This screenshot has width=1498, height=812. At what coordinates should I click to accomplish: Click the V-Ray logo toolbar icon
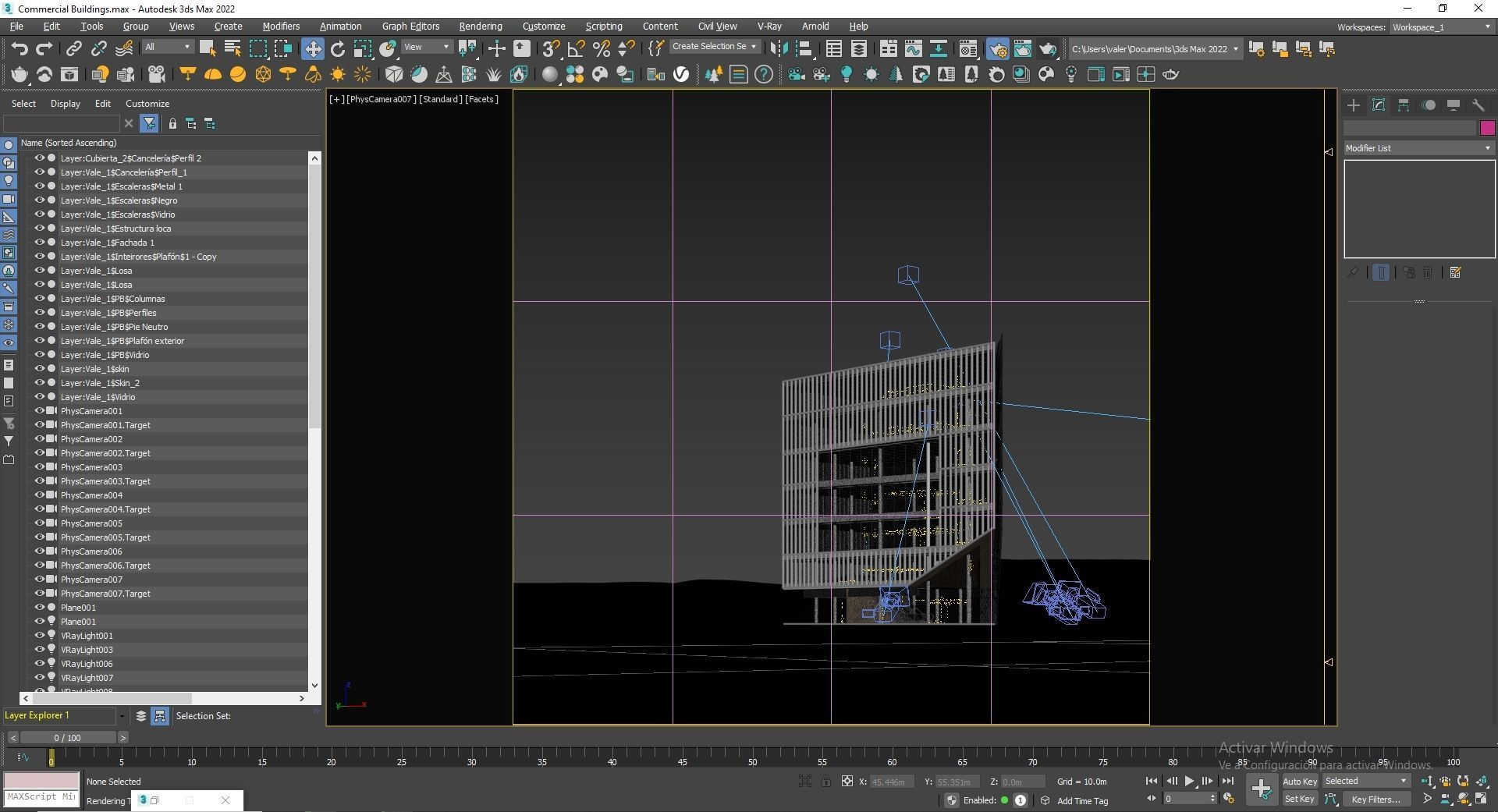[x=681, y=74]
